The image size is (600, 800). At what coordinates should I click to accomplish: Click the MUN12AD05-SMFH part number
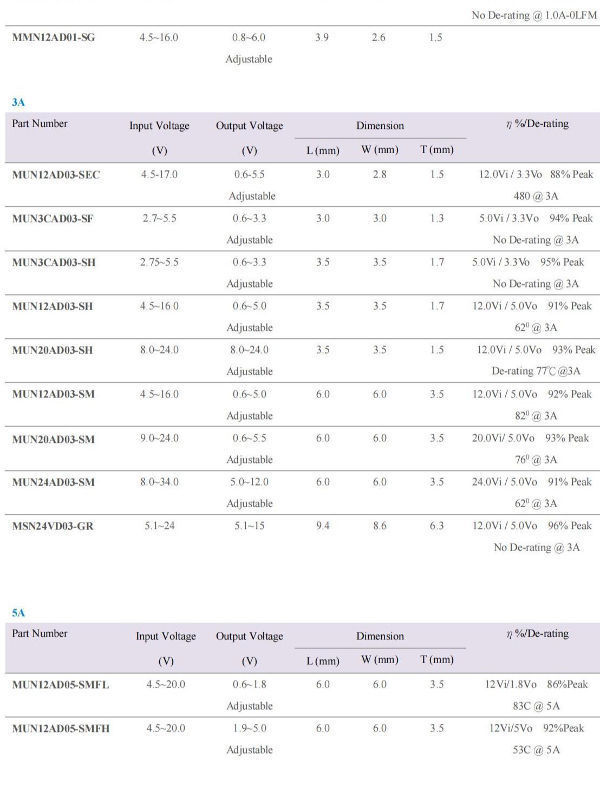tap(60, 729)
